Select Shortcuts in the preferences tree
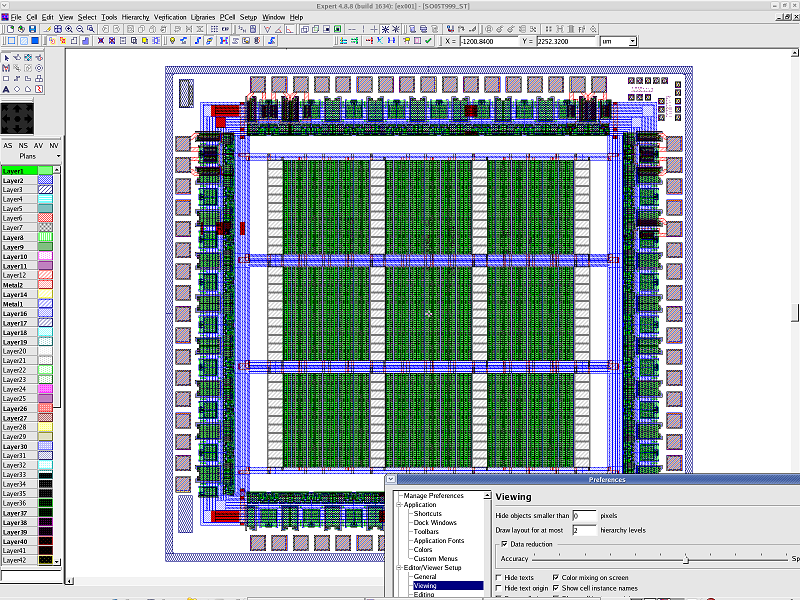 [428, 514]
